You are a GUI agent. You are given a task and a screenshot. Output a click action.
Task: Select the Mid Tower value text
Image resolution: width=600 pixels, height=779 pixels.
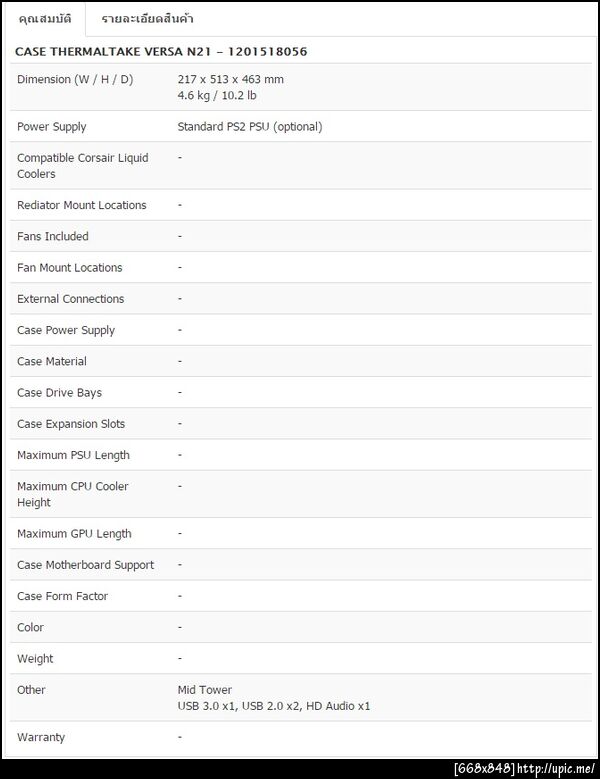[x=205, y=690]
